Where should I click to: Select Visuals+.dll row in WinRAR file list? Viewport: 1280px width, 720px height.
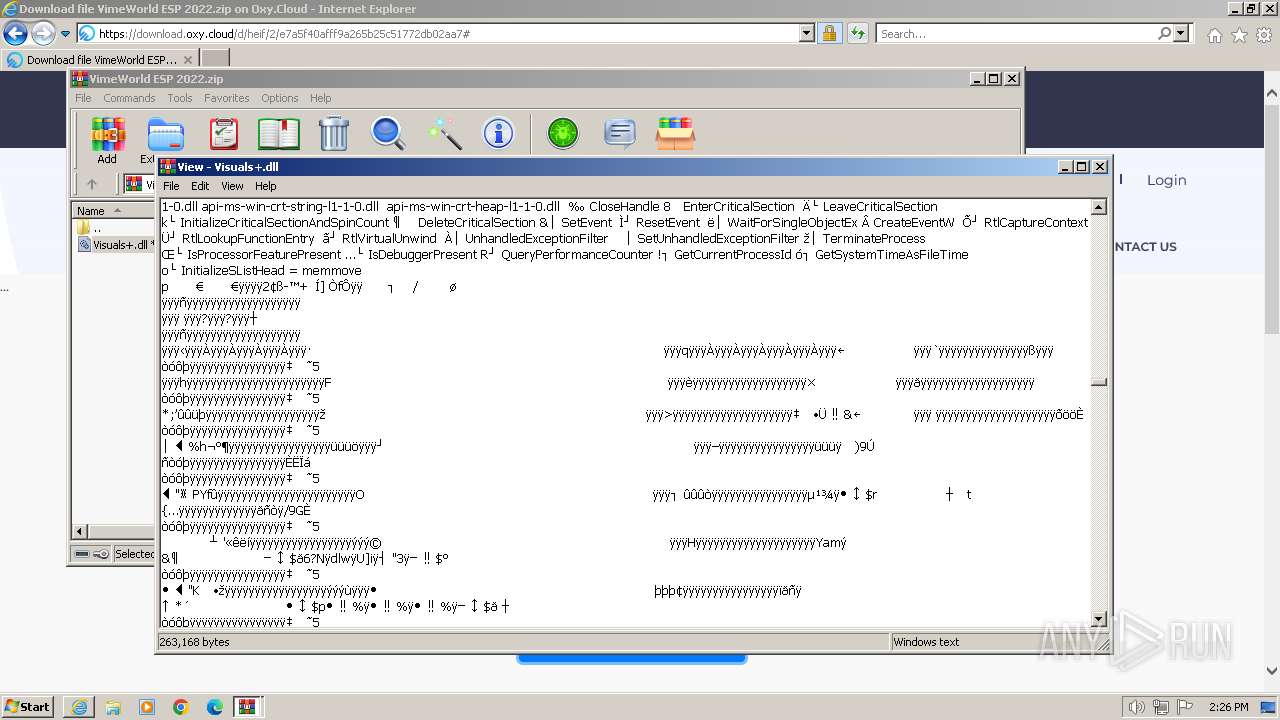[x=115, y=244]
